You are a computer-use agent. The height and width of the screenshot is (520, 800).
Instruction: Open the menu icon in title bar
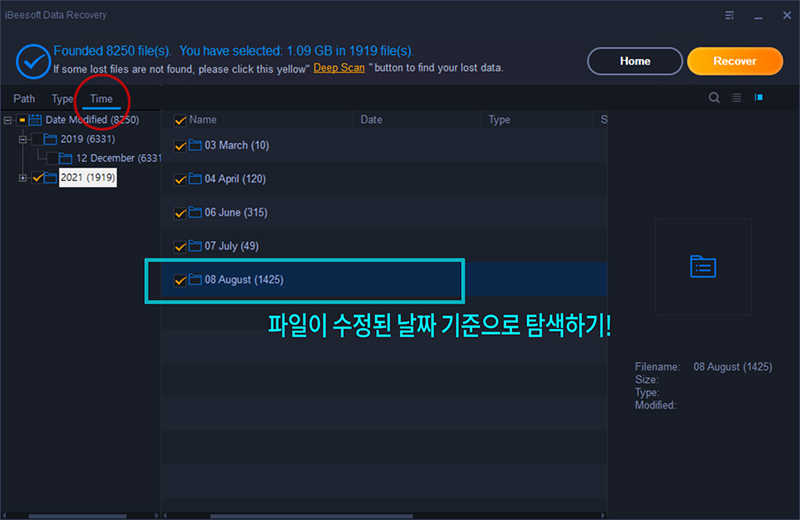[730, 15]
